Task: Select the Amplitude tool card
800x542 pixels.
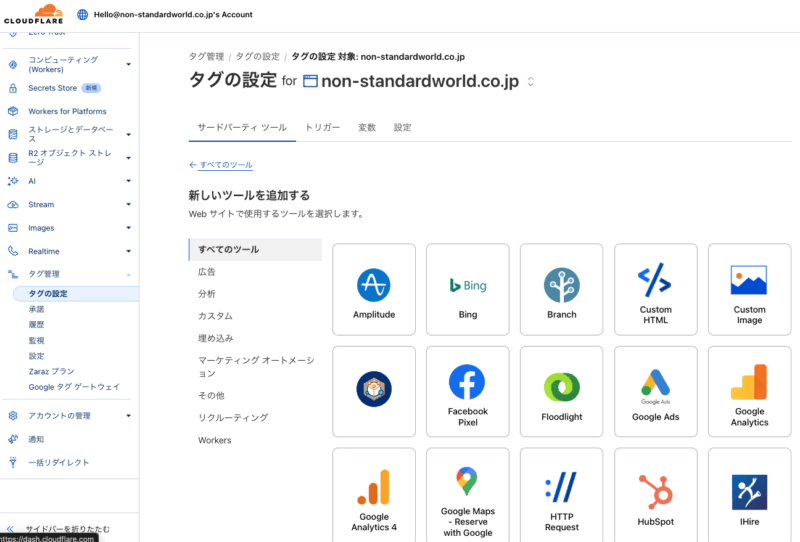Action: (374, 289)
